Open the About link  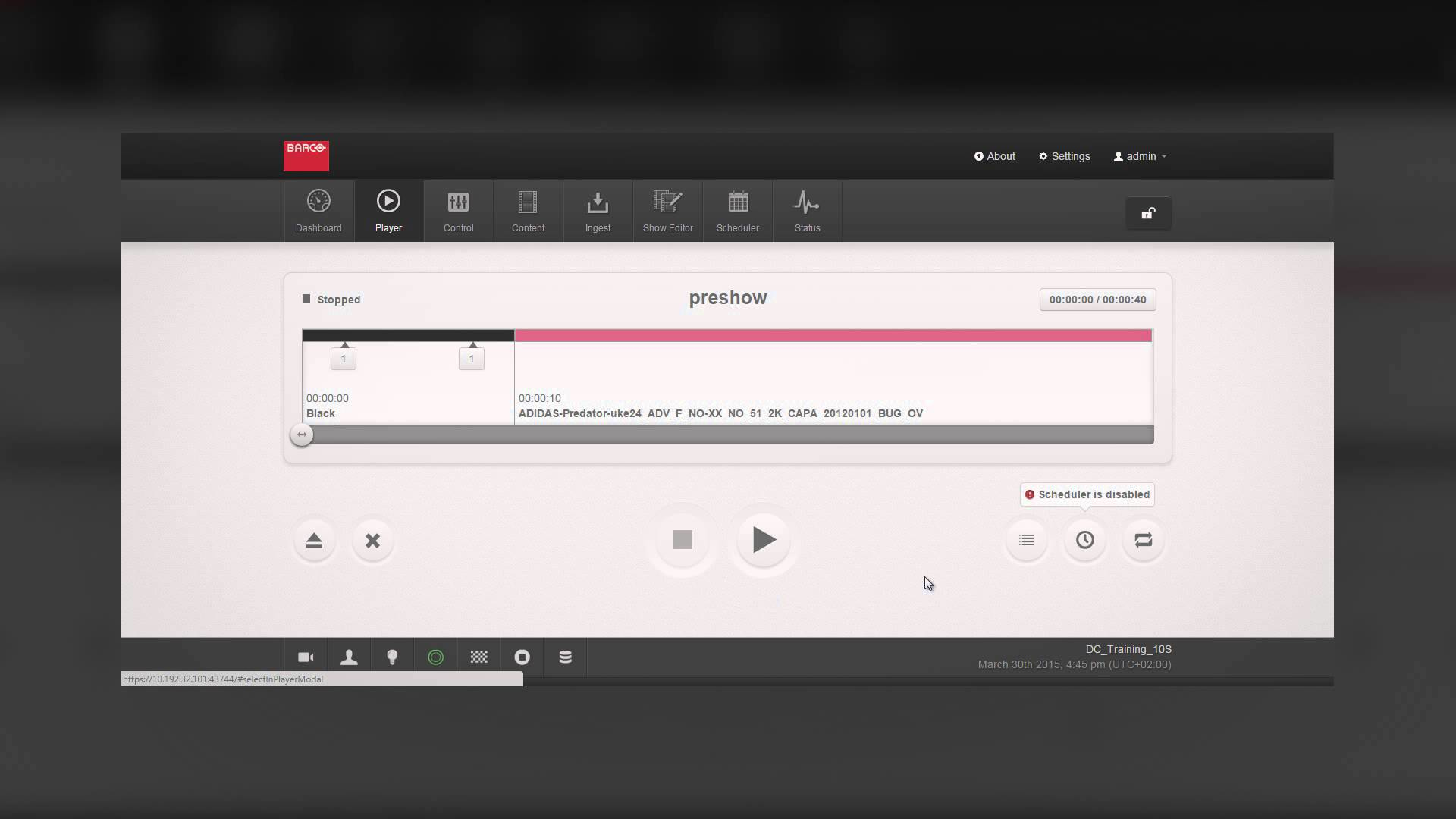(995, 156)
